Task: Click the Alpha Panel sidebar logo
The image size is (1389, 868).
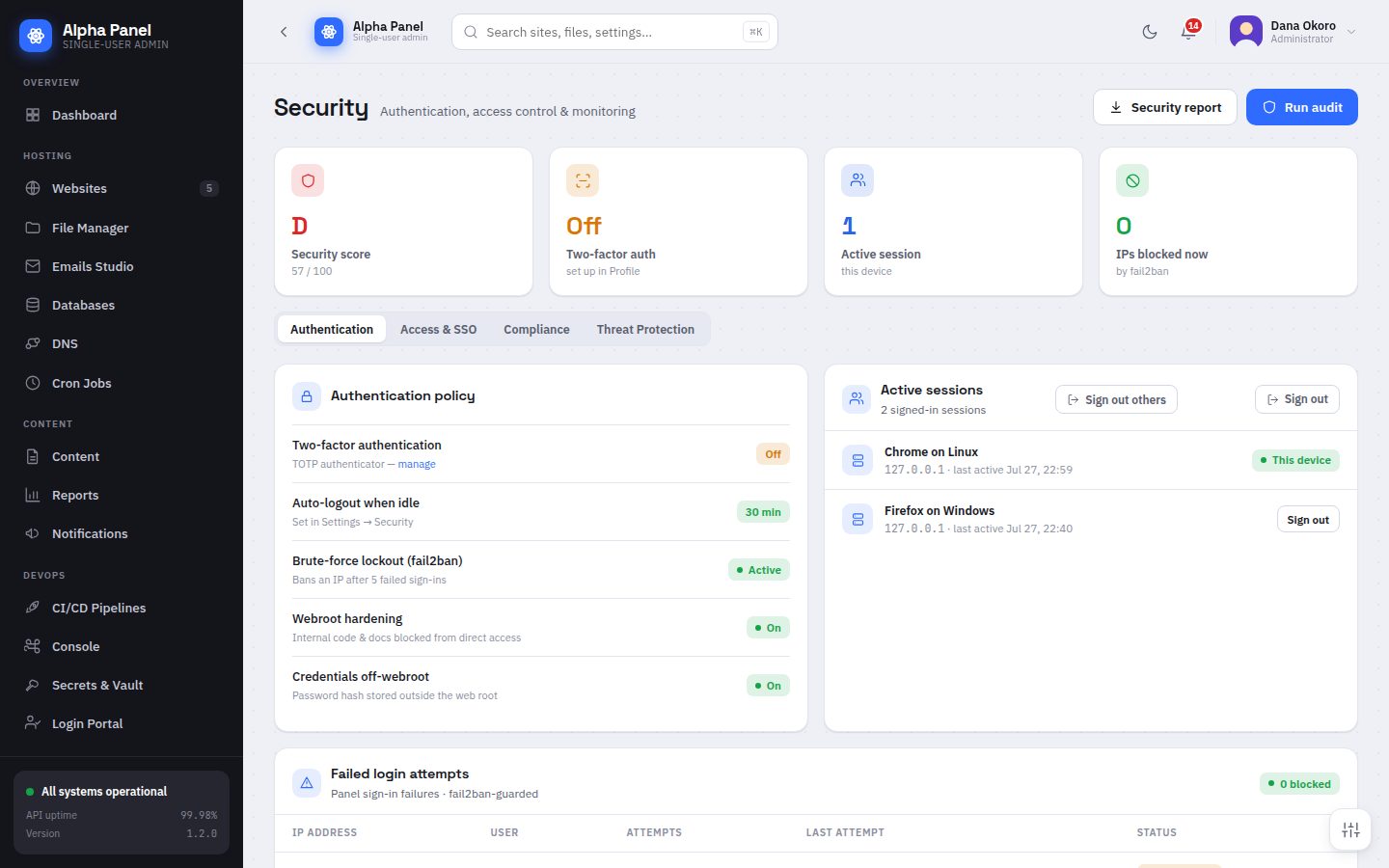Action: pyautogui.click(x=36, y=36)
